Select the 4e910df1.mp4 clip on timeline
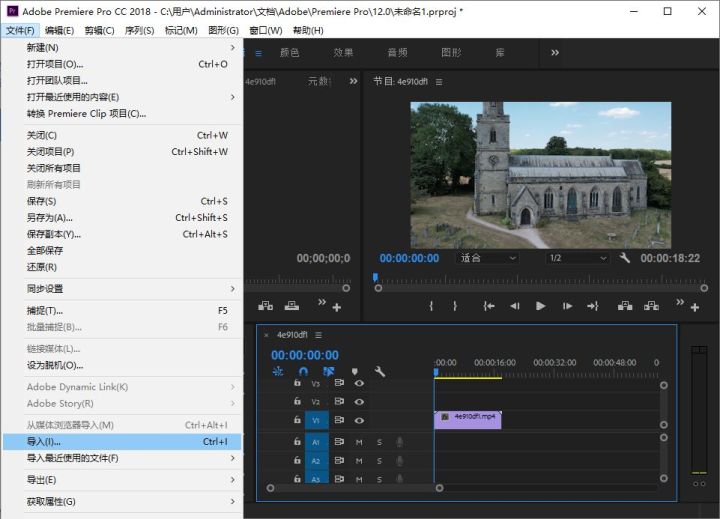Screen dimensions: 720x519 tap(468, 418)
